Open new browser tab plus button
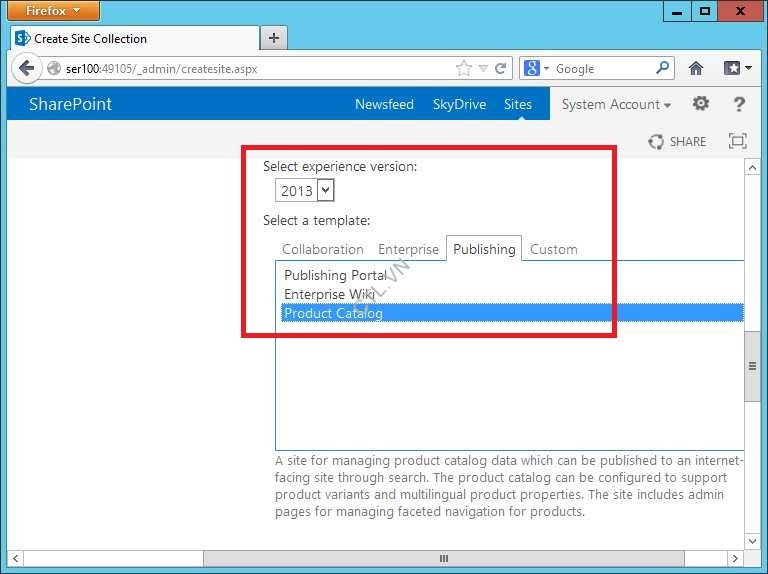This screenshot has width=768, height=574. pos(273,38)
